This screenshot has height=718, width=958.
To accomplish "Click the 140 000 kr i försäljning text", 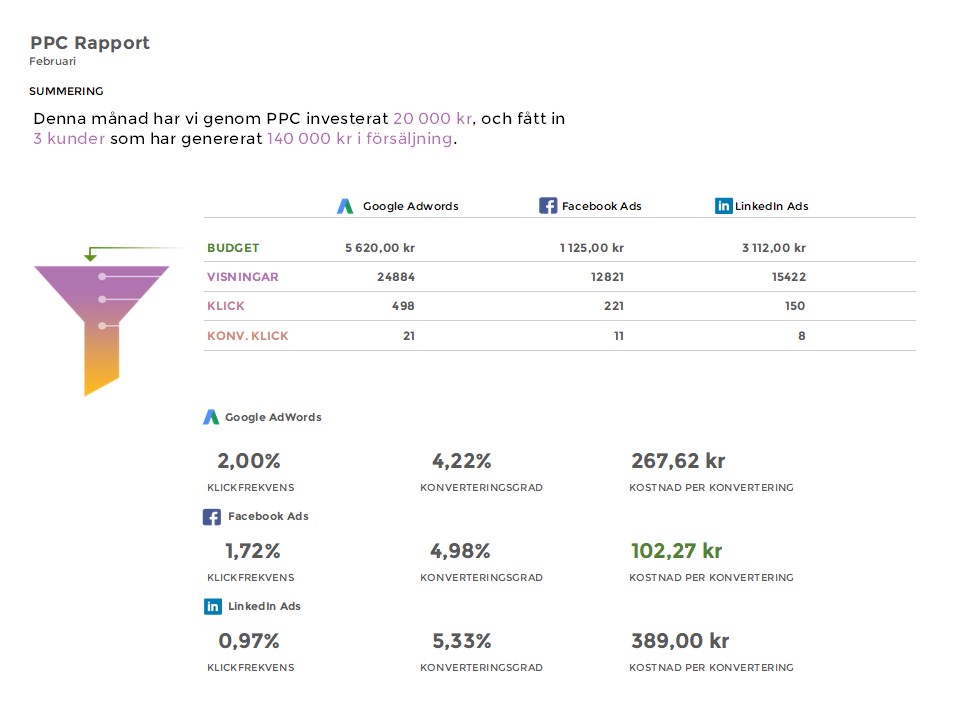I will point(360,139).
